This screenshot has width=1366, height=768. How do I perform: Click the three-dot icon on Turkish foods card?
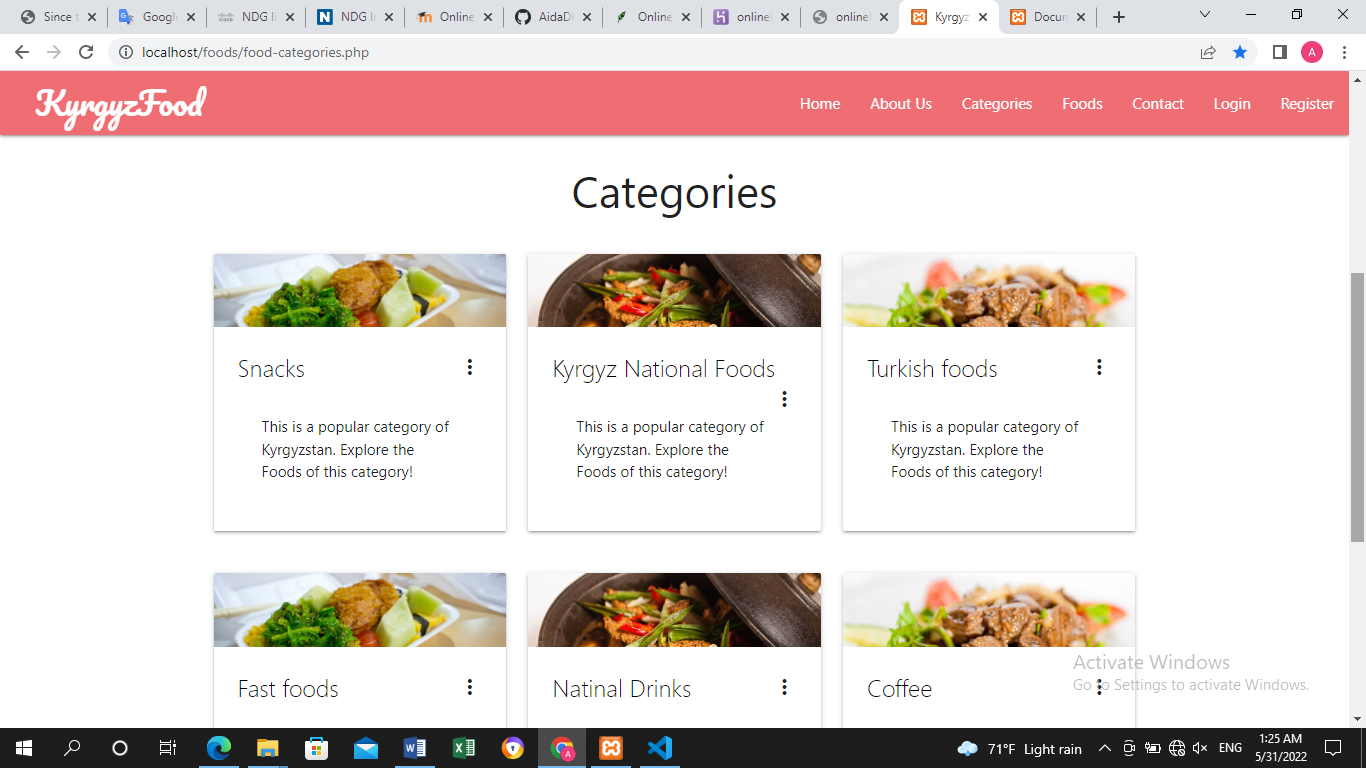(1098, 367)
